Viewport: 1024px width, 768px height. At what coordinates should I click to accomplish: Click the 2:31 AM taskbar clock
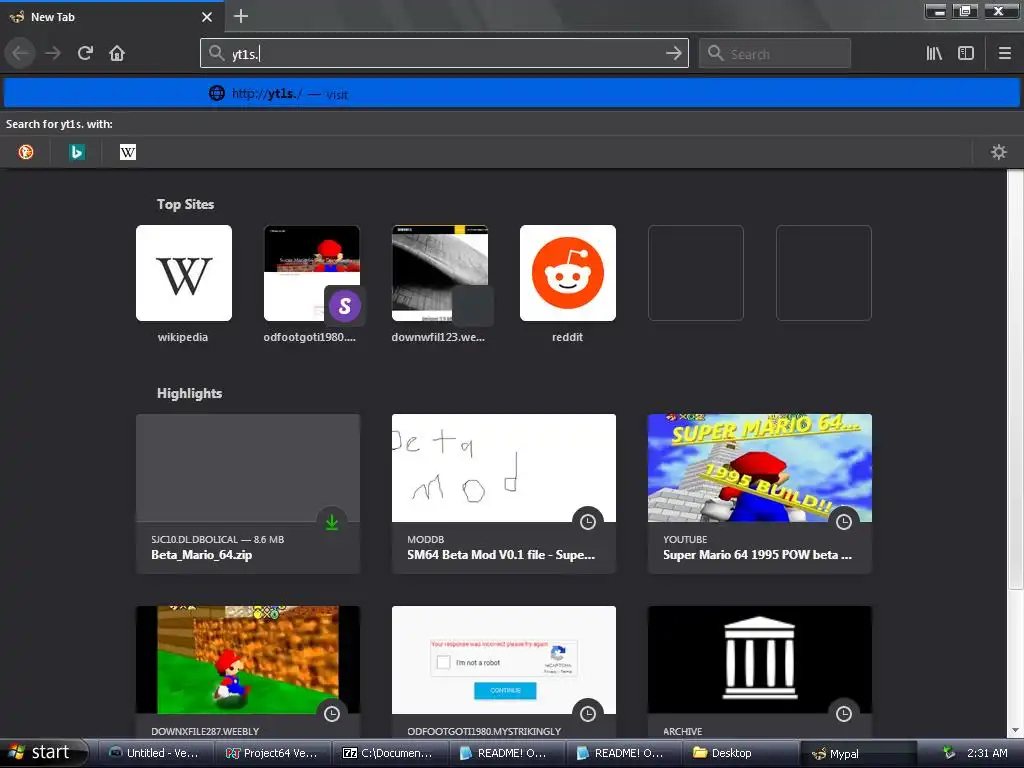[987, 753]
